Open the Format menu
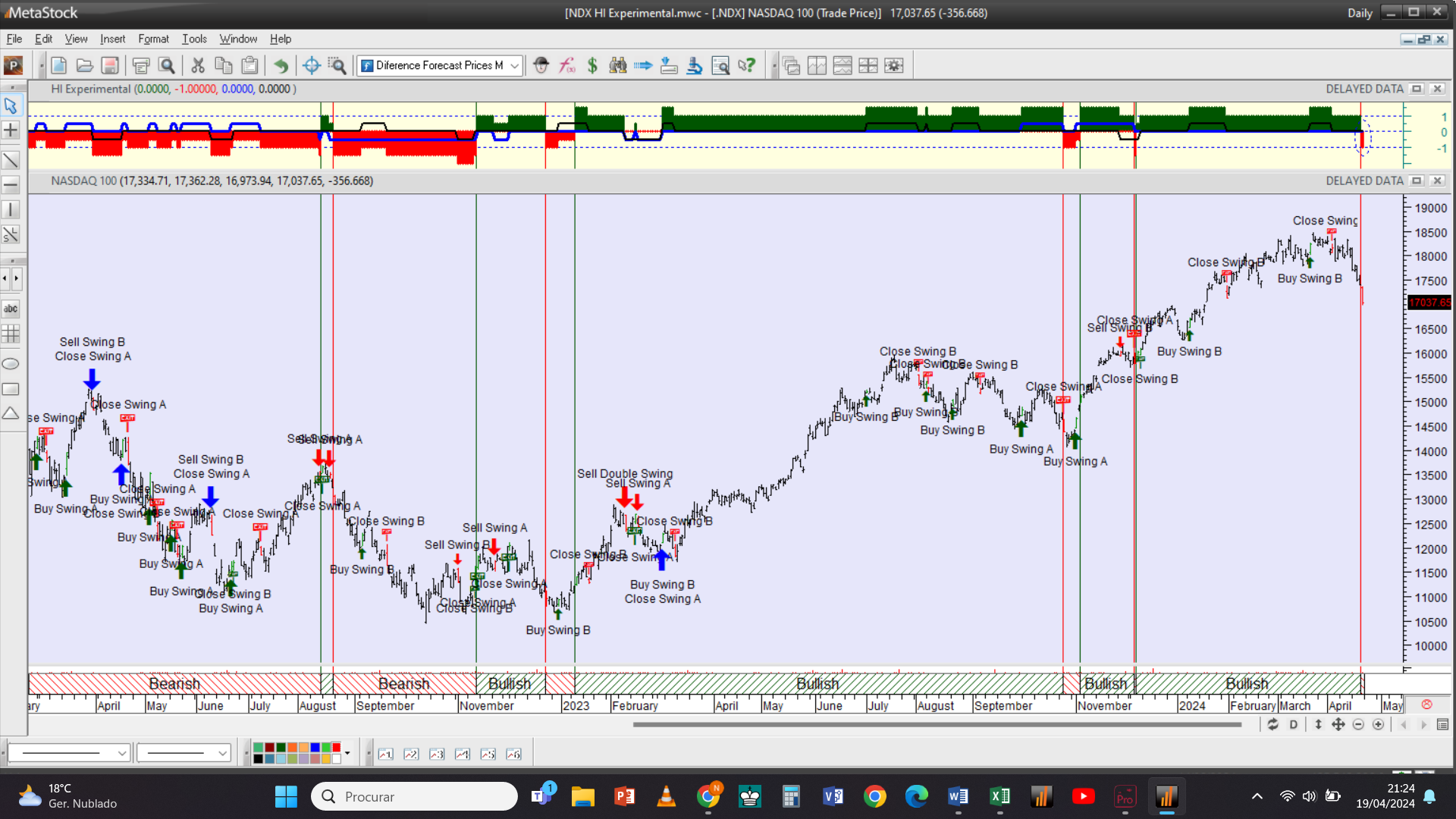Screen dimensions: 1456x819 153,39
